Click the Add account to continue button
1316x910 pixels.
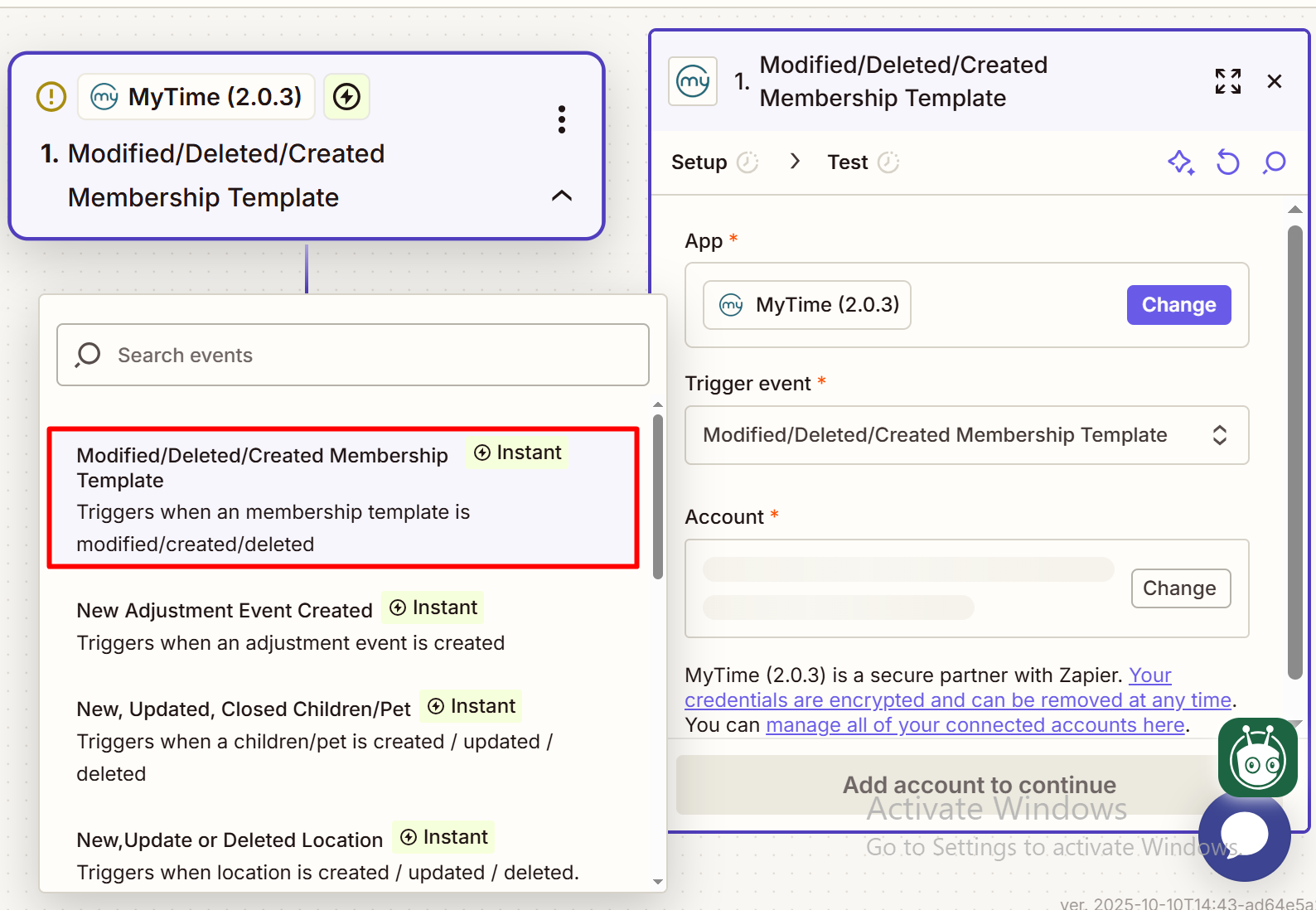(980, 785)
